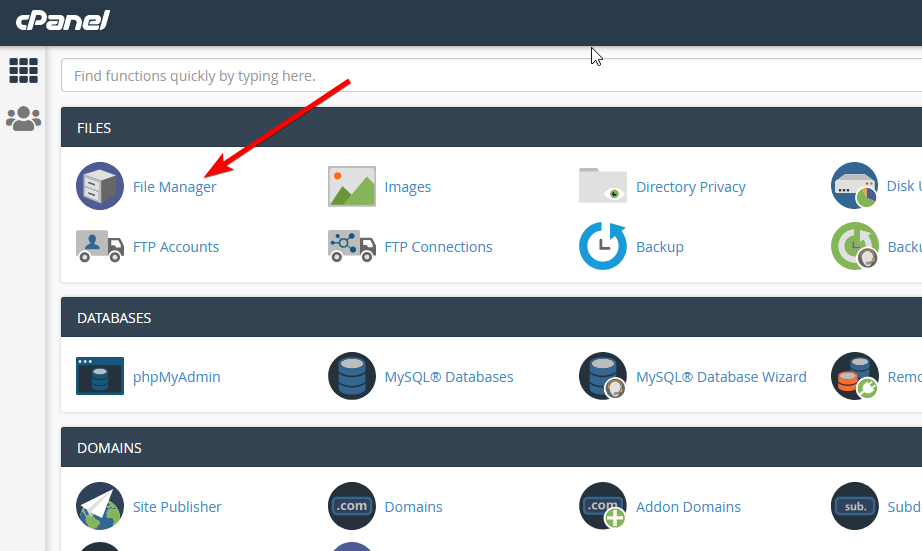Click the green Backup Wizard icon
Screen dimensions: 922x551
(x=854, y=246)
